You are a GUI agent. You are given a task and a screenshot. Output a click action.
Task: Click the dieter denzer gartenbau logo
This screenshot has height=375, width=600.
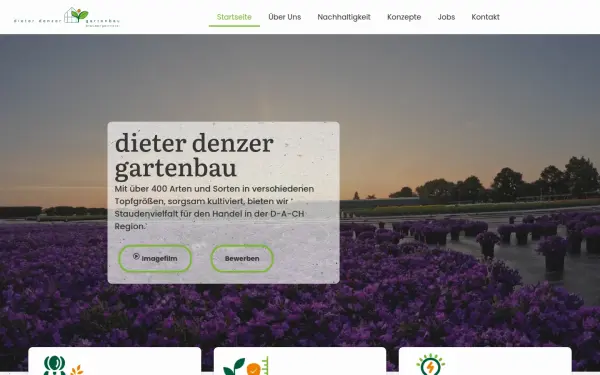pos(67,17)
